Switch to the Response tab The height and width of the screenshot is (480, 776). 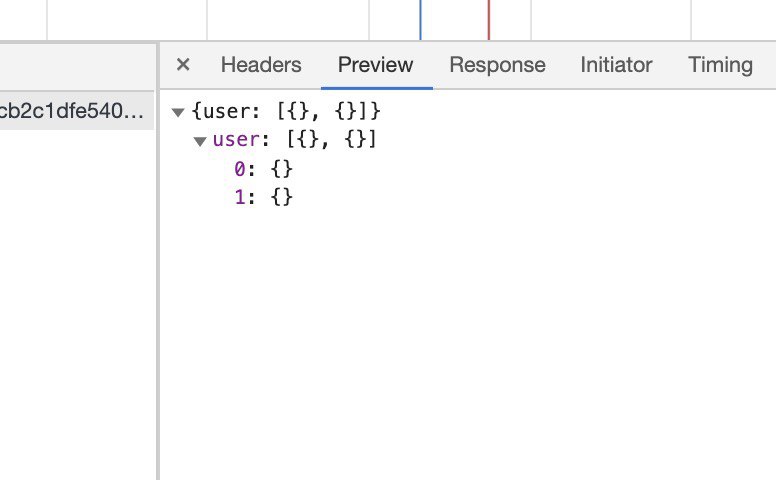[x=497, y=65]
